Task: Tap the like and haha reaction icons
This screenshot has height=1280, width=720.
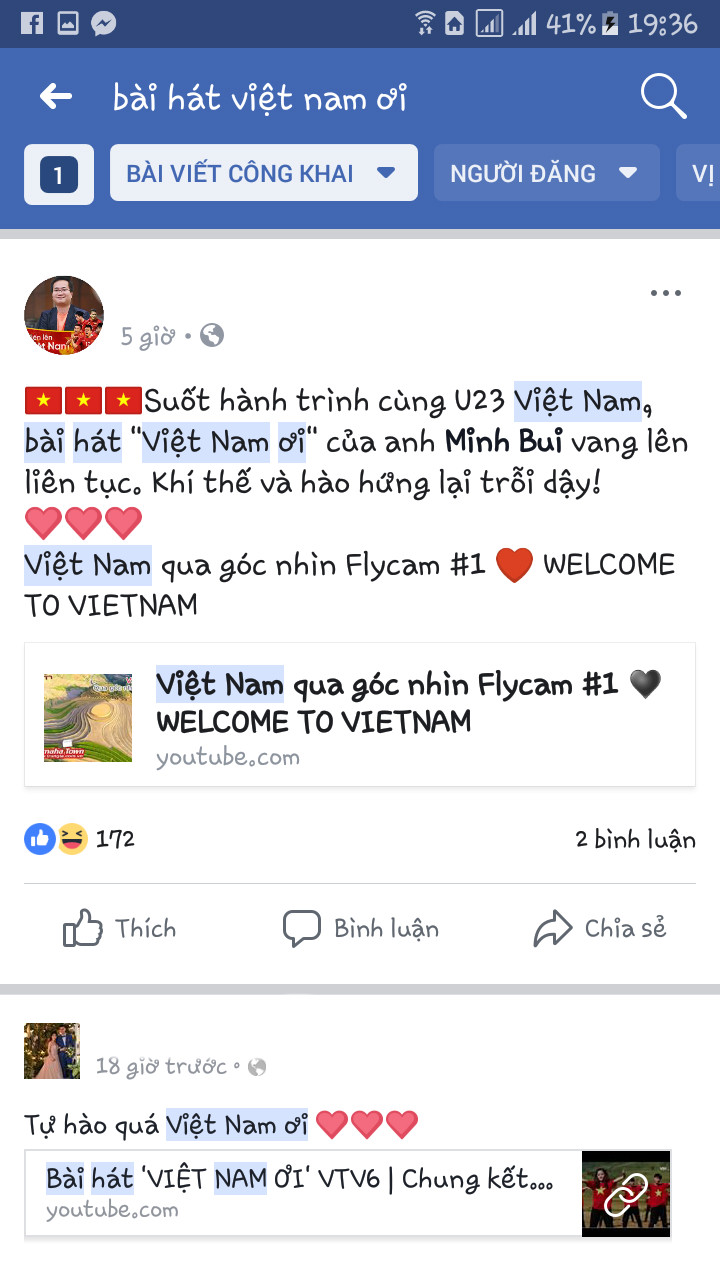Action: [57, 839]
